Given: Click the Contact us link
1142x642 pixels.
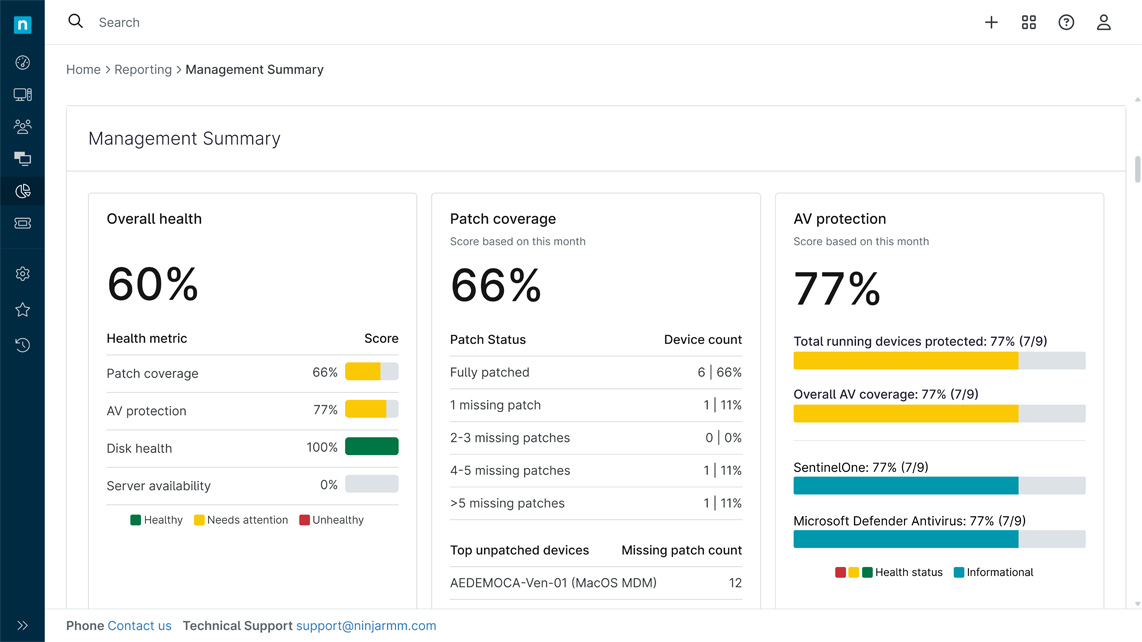Looking at the screenshot, I should 139,626.
